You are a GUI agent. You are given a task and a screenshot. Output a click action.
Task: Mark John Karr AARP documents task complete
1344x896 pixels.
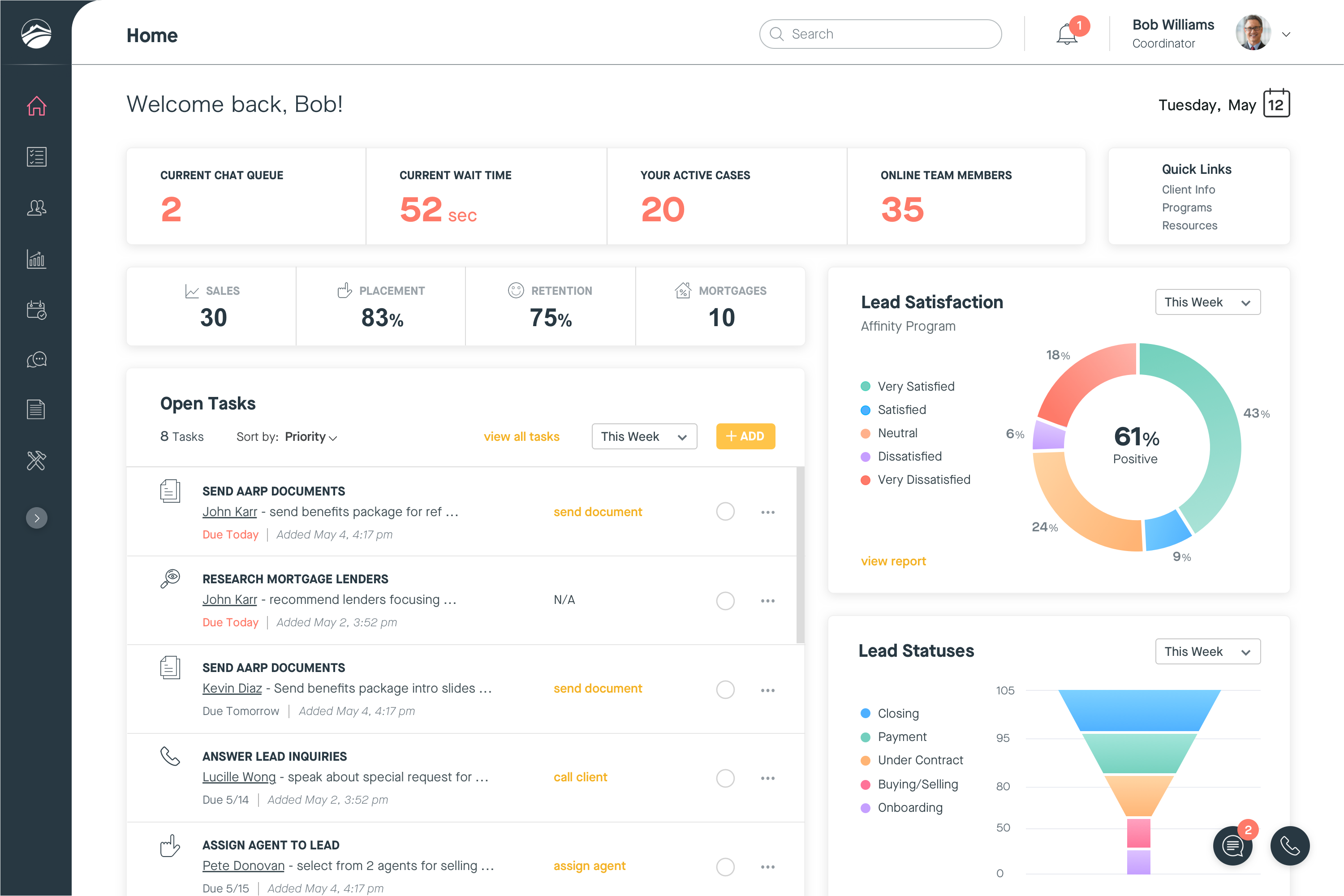(725, 512)
